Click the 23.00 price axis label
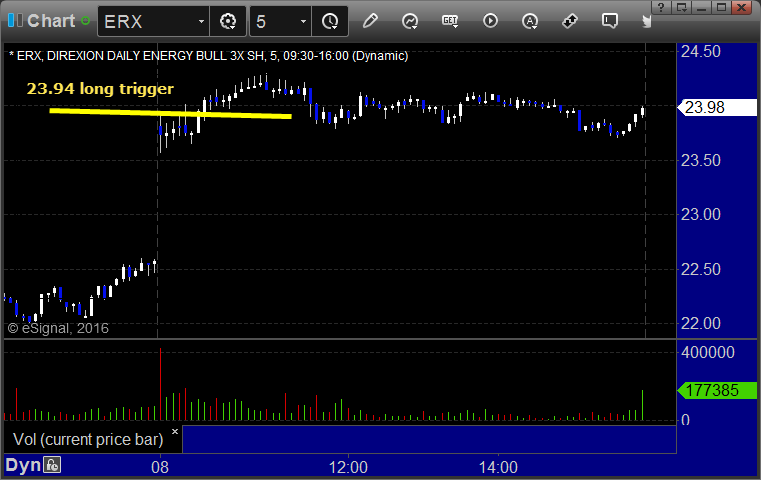Viewport: 761px width, 480px height. (x=701, y=215)
